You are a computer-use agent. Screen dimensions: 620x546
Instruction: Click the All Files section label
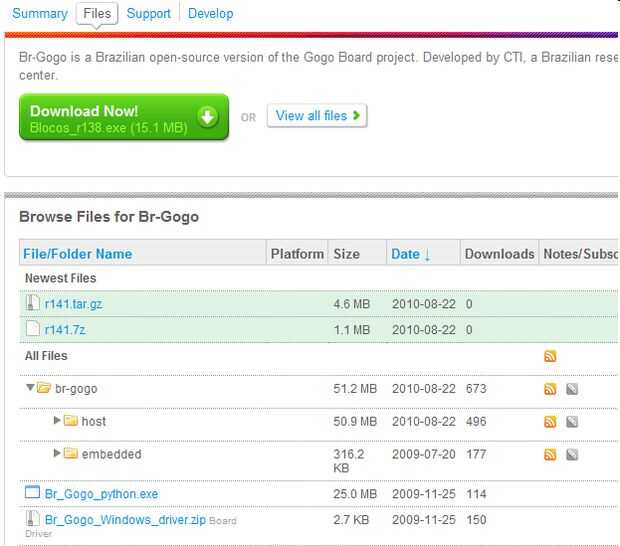[46, 356]
